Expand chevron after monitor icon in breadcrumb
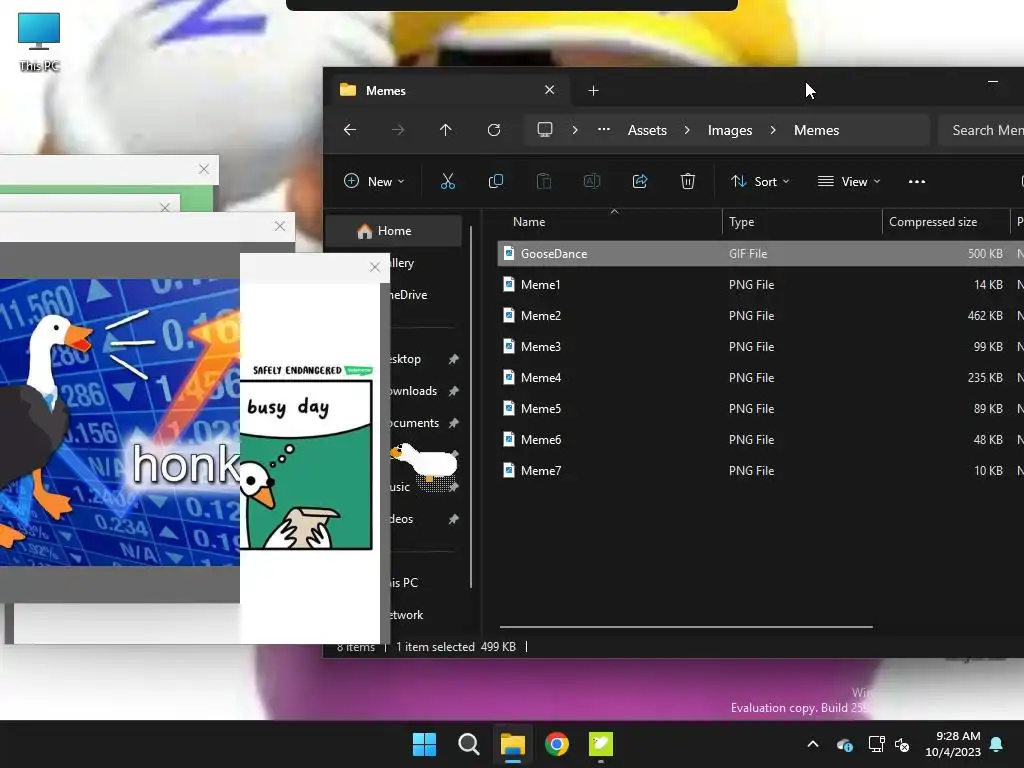The image size is (1024, 768). pos(575,130)
